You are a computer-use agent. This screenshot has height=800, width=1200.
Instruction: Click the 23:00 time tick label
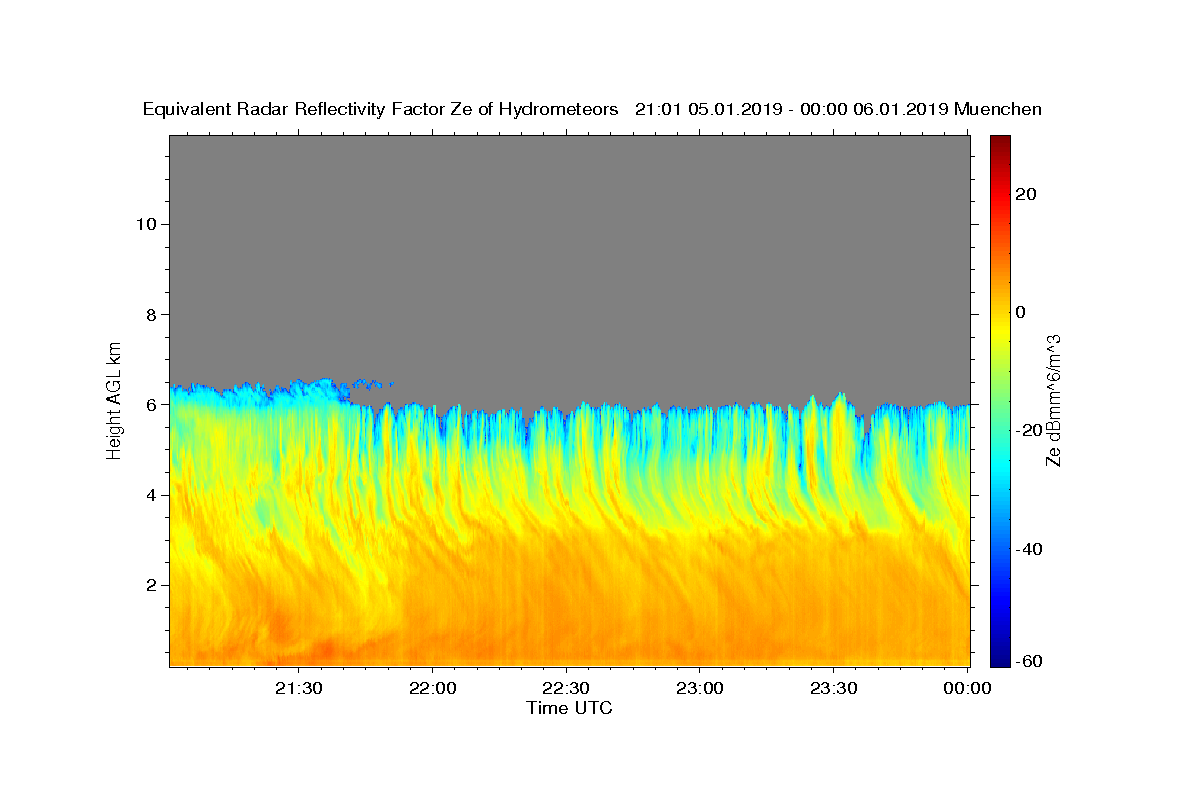(x=699, y=688)
